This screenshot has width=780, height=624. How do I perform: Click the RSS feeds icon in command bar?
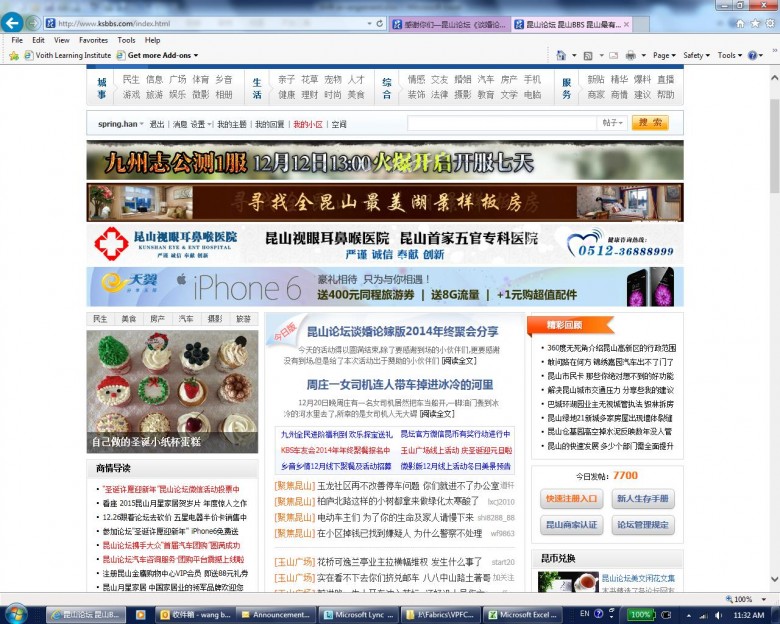click(588, 55)
